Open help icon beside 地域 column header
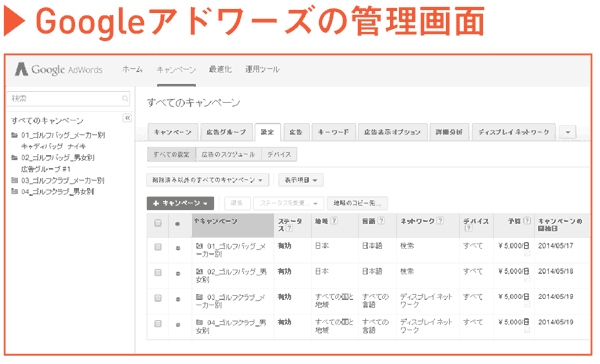Screen dimensions: 600x364 (x=334, y=221)
